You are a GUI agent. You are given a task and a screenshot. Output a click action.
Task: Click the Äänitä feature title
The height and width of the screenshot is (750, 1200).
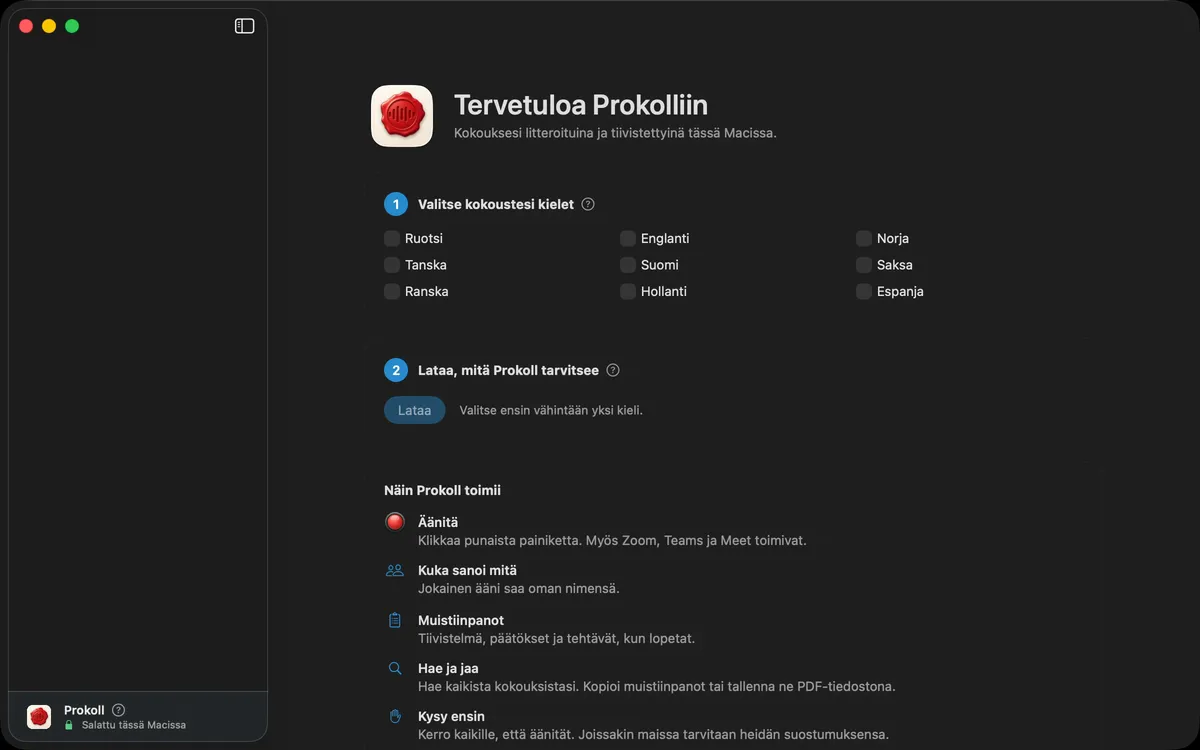438,522
